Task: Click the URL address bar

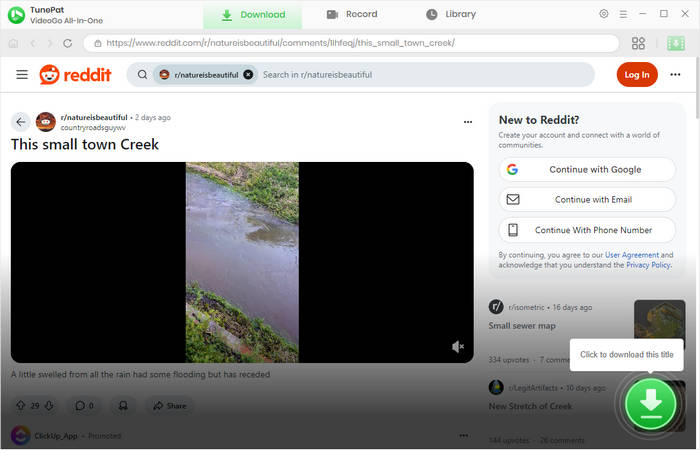Action: point(351,43)
